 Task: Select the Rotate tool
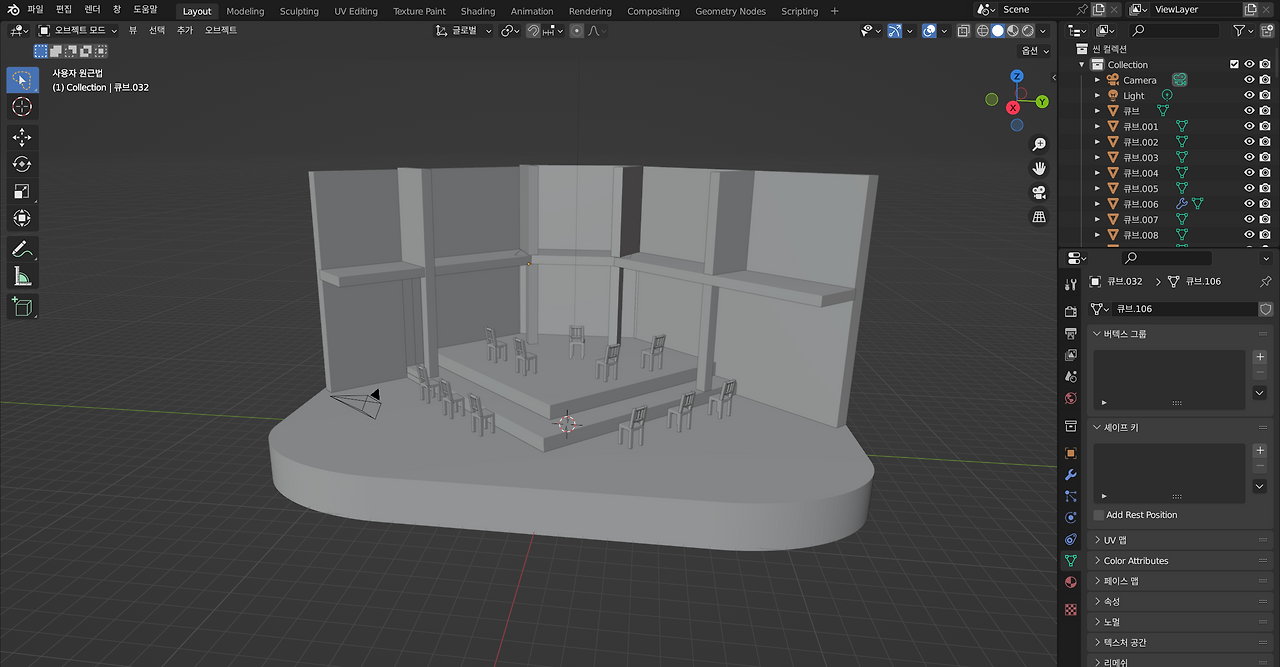(22, 164)
